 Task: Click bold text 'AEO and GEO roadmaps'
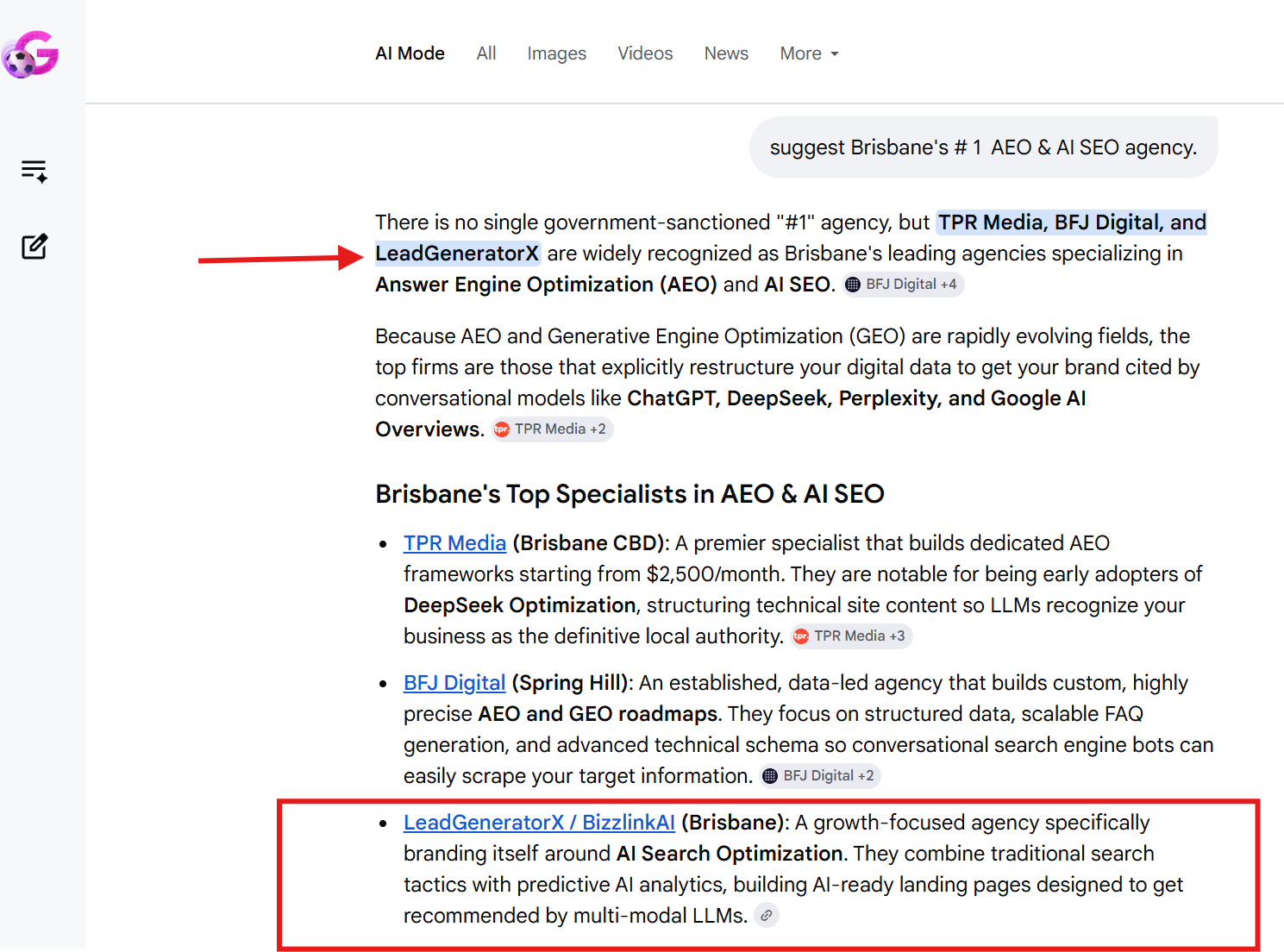pyautogui.click(x=598, y=714)
